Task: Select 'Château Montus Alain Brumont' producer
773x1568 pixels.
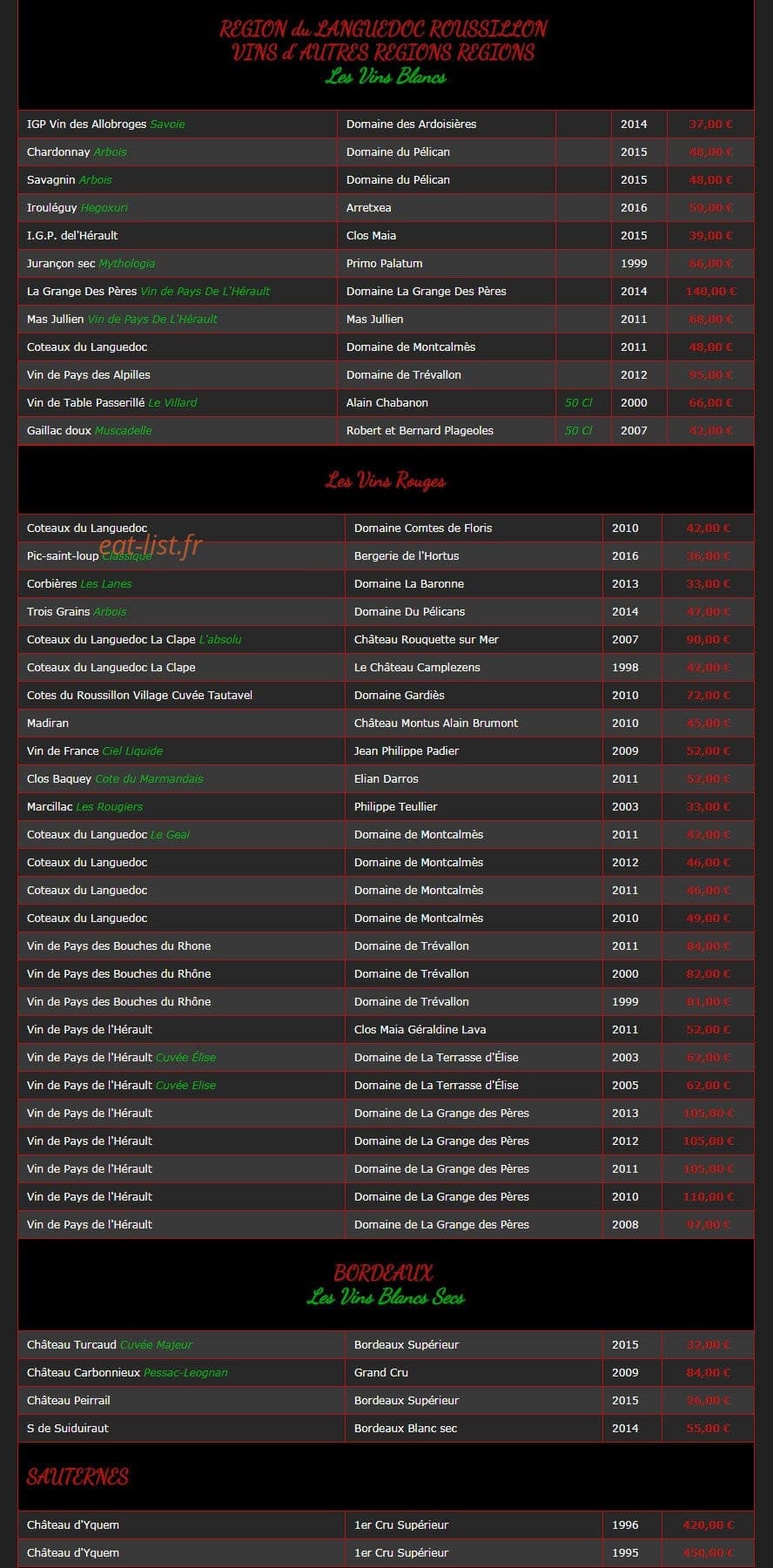Action: pyautogui.click(x=436, y=723)
